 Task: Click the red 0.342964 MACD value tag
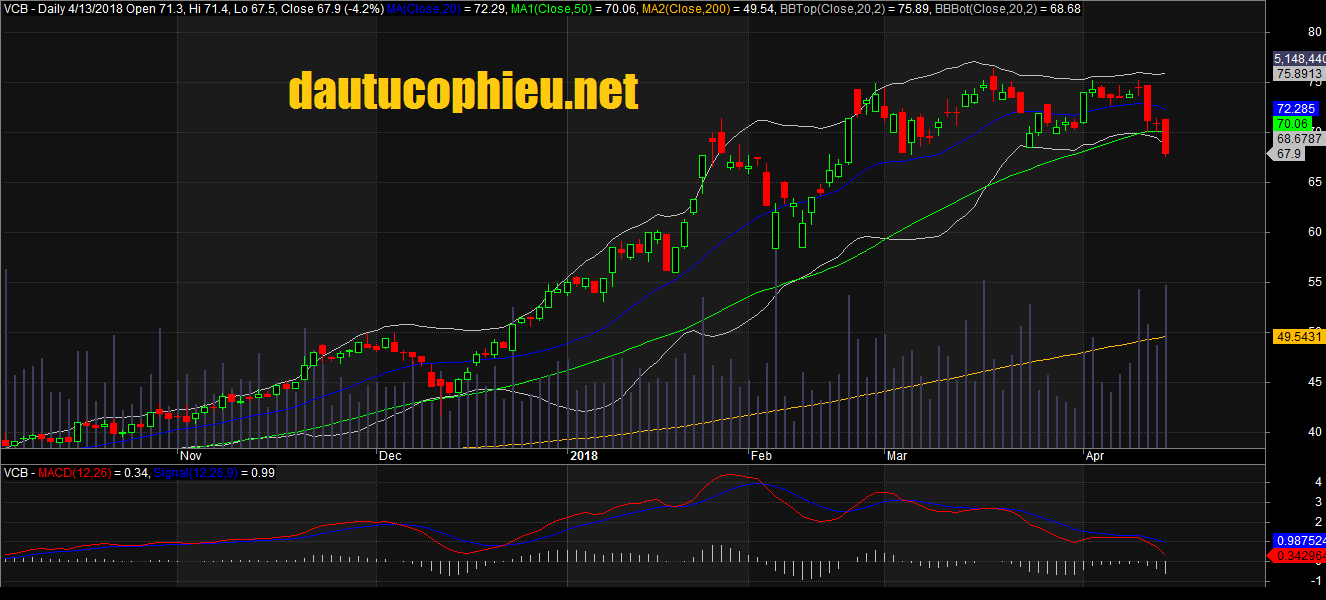[x=1299, y=554]
